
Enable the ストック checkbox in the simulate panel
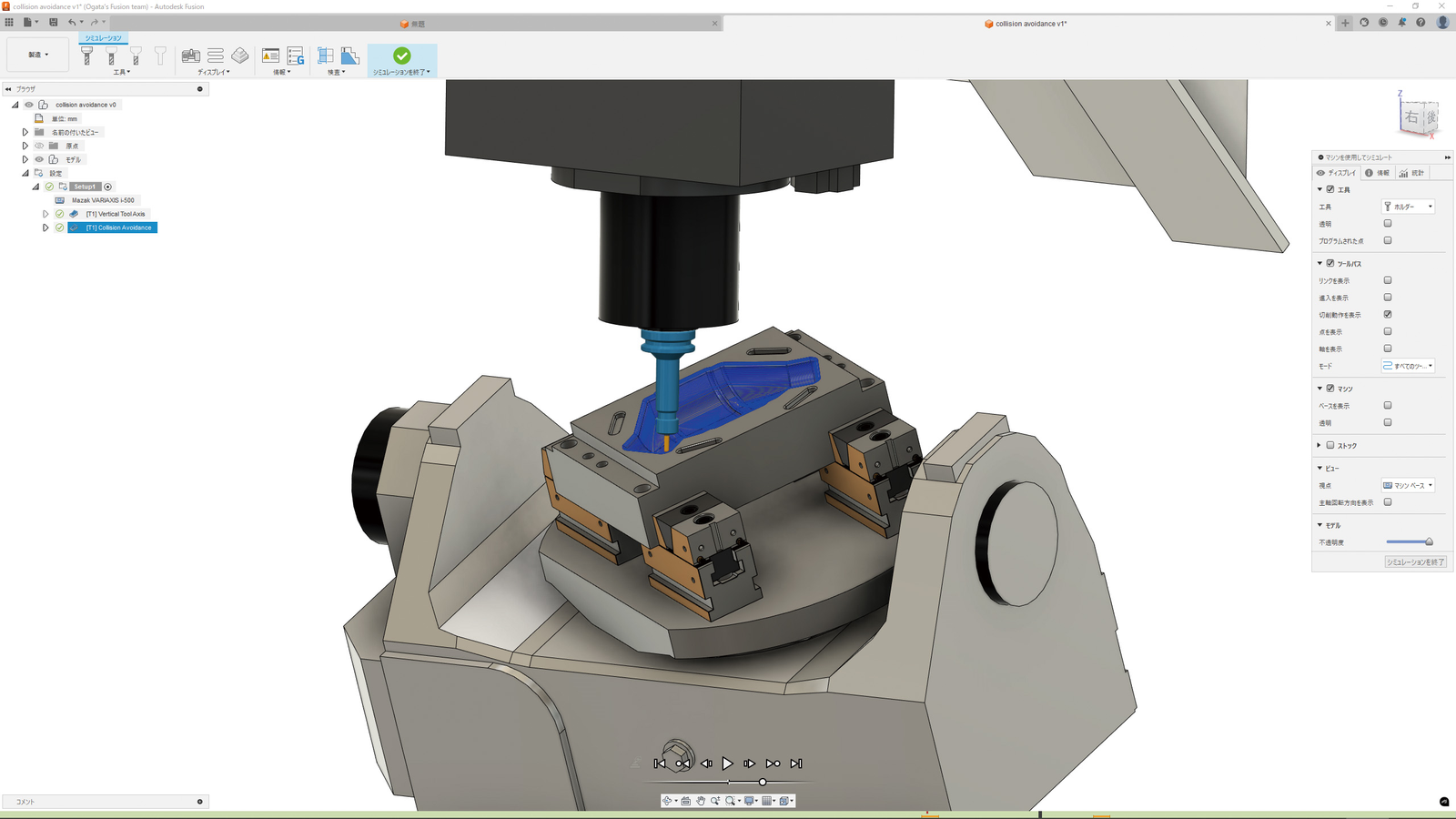tap(1330, 445)
